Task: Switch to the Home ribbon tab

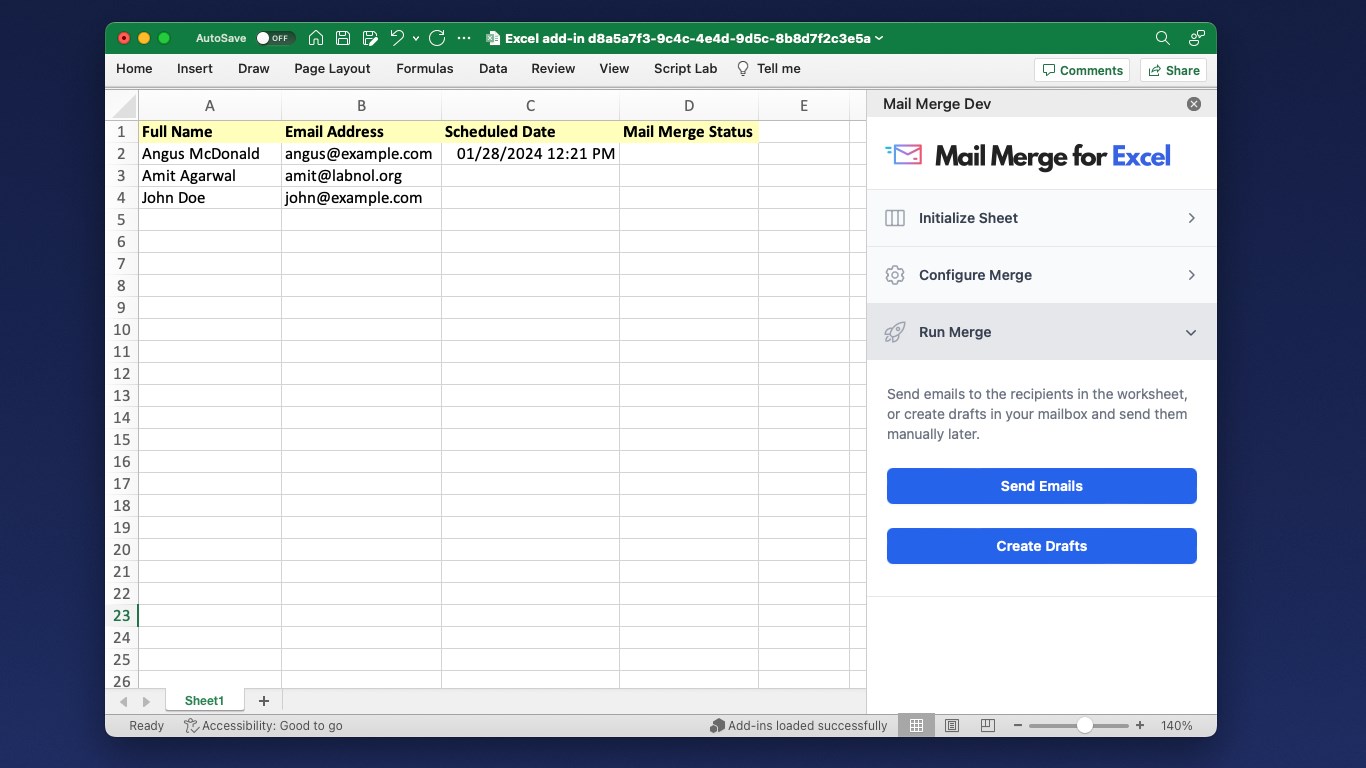Action: point(134,69)
